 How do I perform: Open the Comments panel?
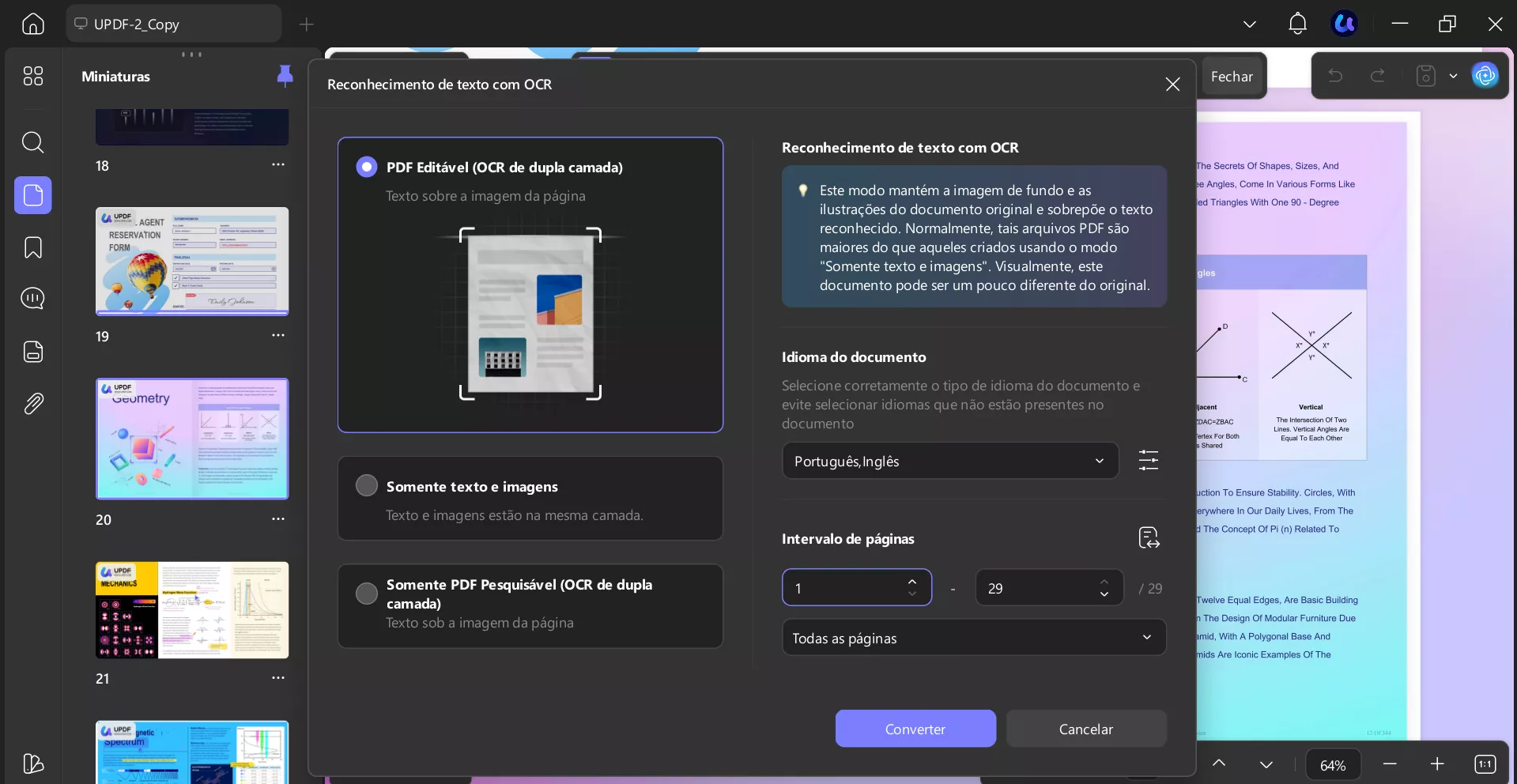point(32,299)
